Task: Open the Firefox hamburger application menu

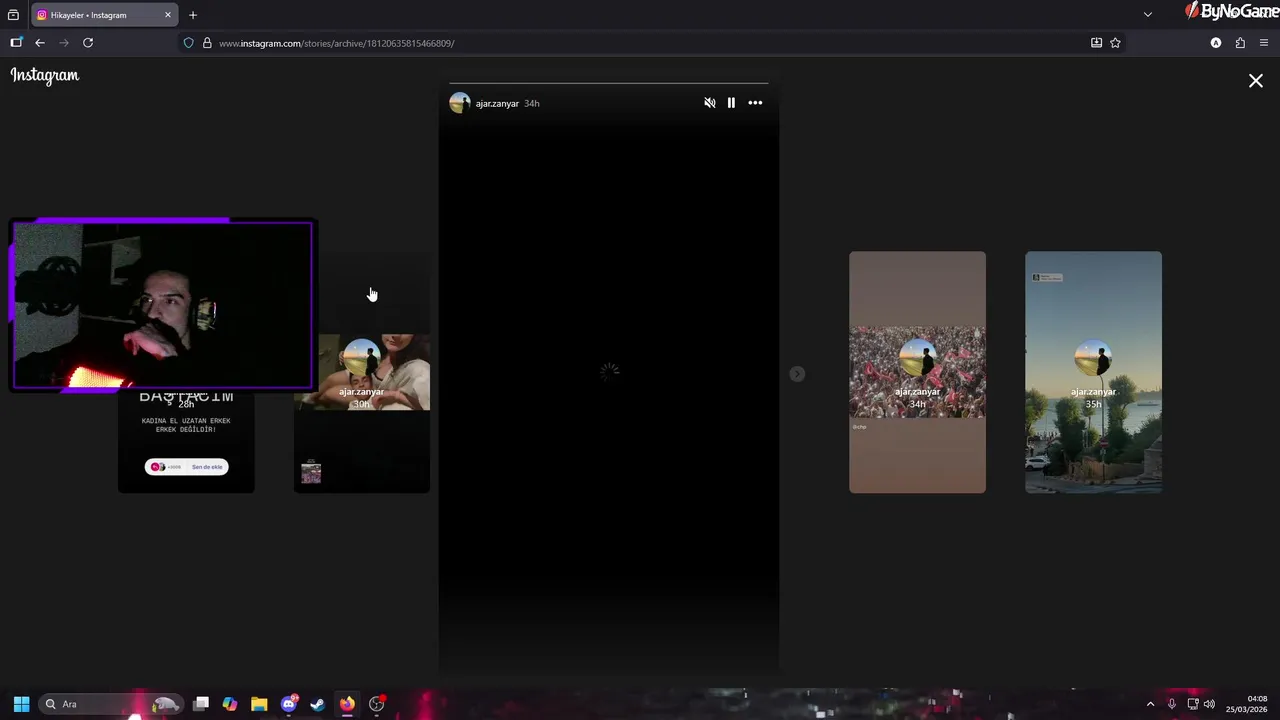Action: click(1264, 43)
